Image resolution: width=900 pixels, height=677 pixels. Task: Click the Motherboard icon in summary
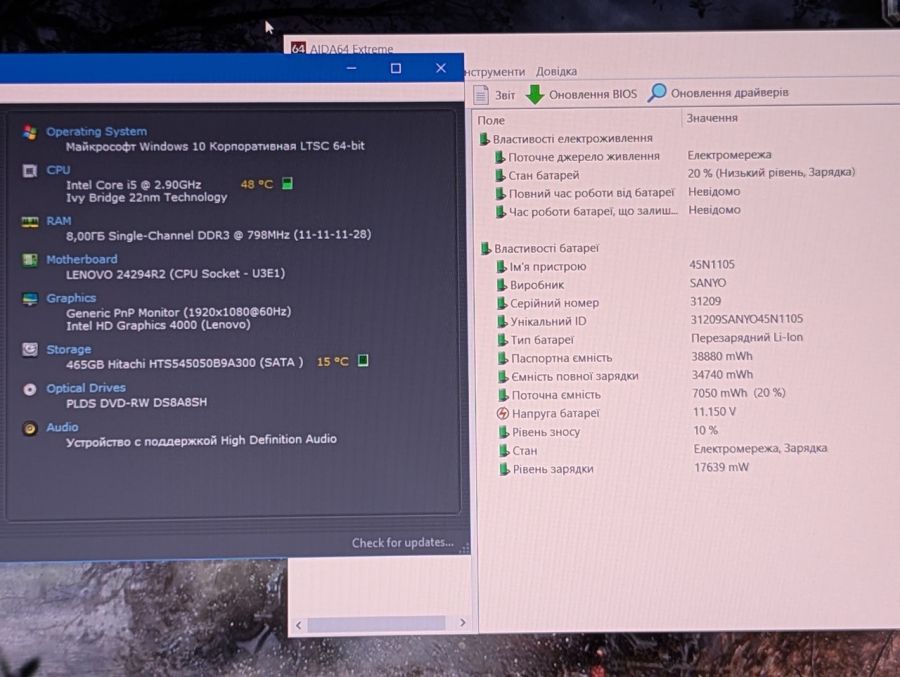point(30,260)
